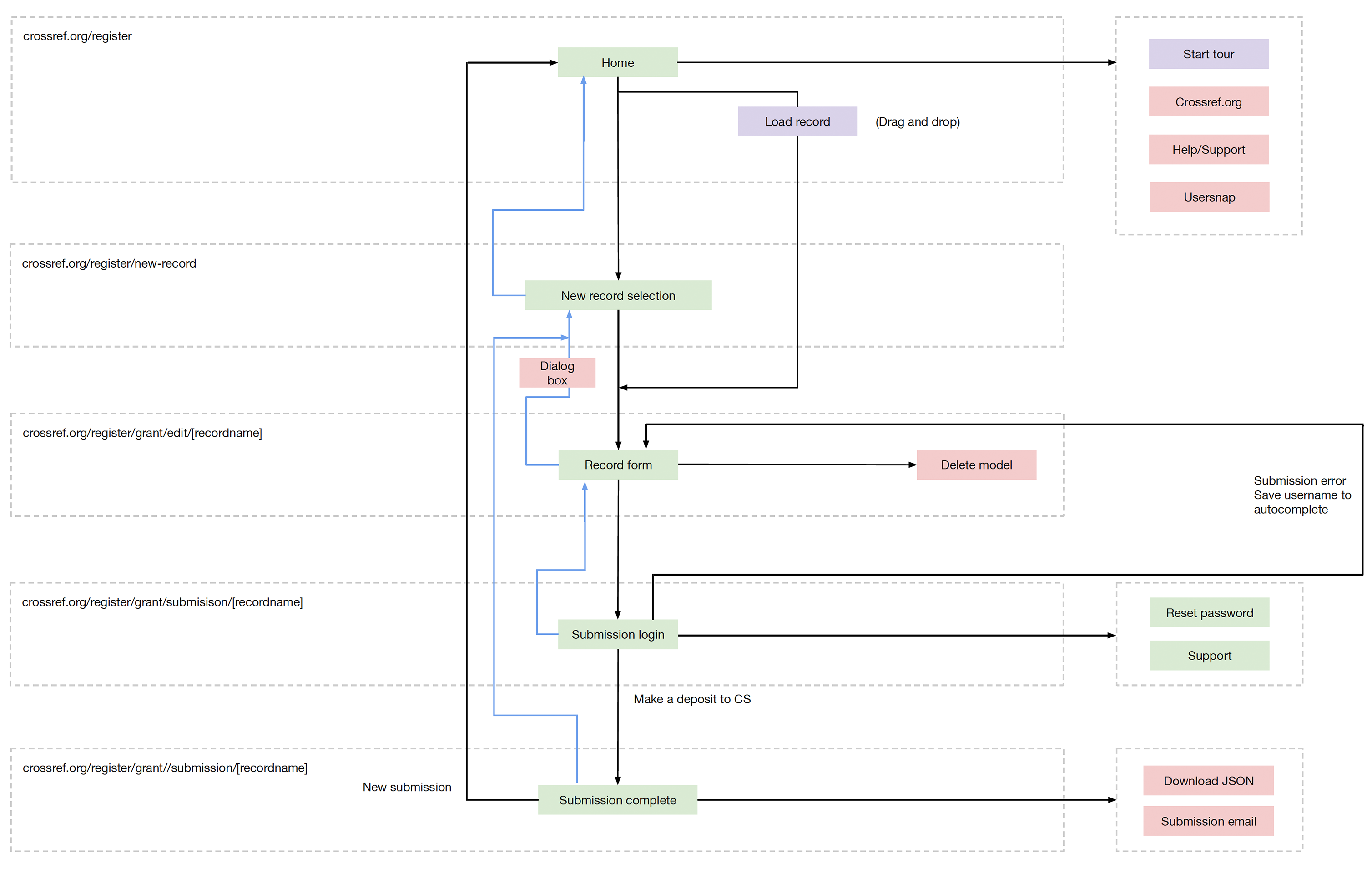The image size is (1372, 869).
Task: Click the Reset password box
Action: click(x=1209, y=612)
